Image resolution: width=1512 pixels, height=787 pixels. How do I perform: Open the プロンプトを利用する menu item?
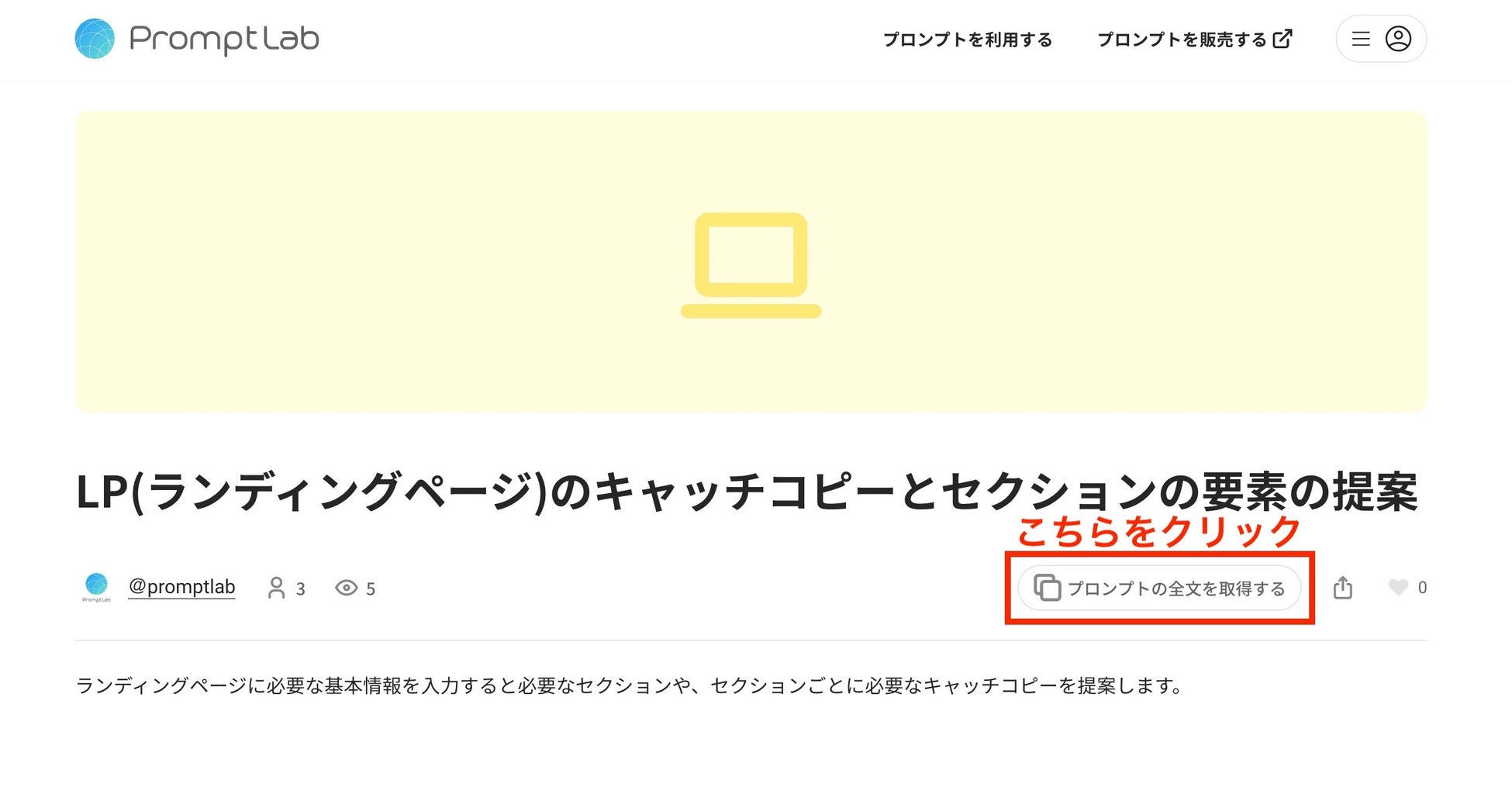pyautogui.click(x=968, y=40)
